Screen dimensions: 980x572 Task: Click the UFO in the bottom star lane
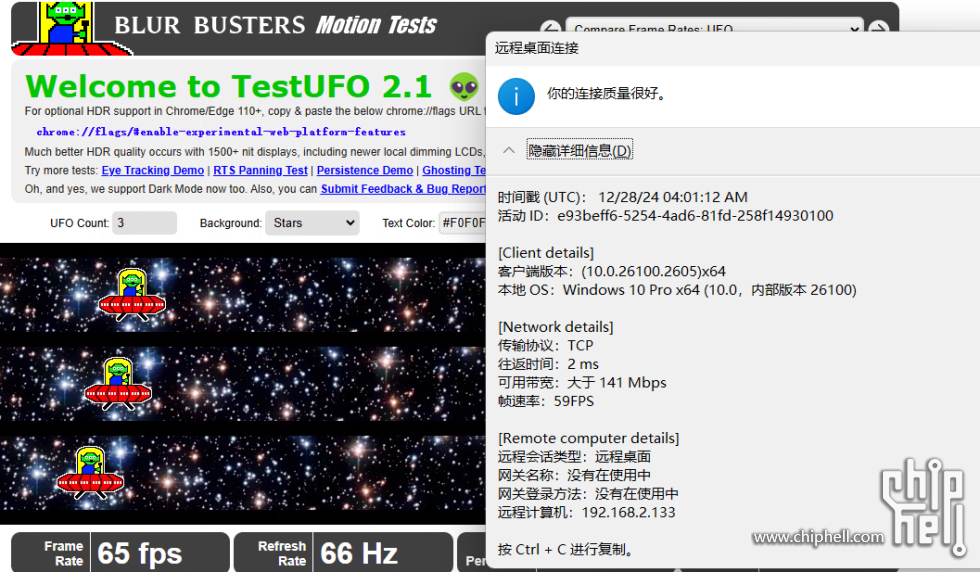[x=91, y=473]
